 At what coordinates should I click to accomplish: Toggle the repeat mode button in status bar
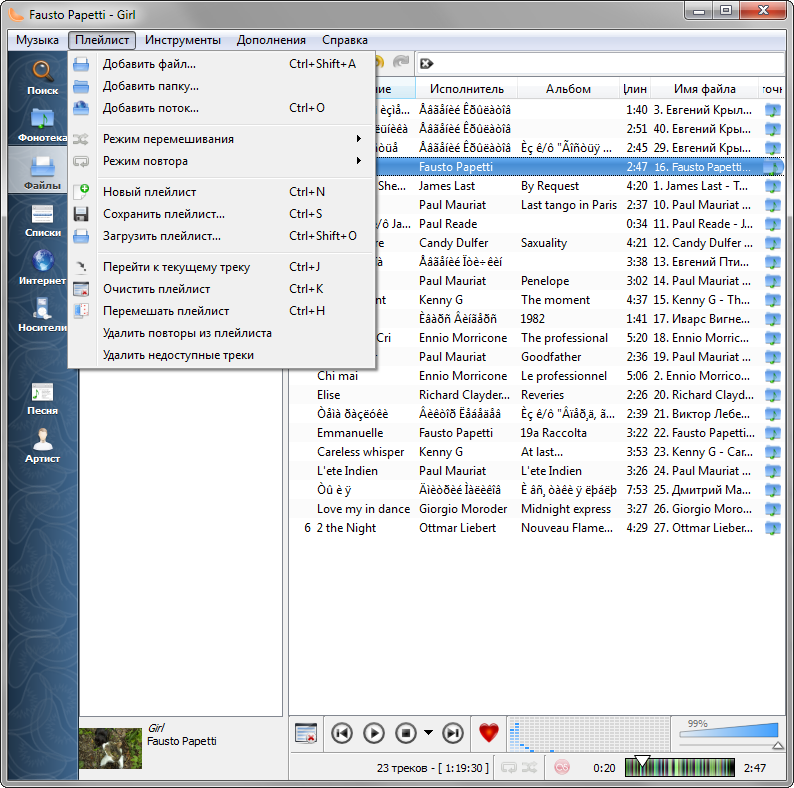click(x=508, y=768)
